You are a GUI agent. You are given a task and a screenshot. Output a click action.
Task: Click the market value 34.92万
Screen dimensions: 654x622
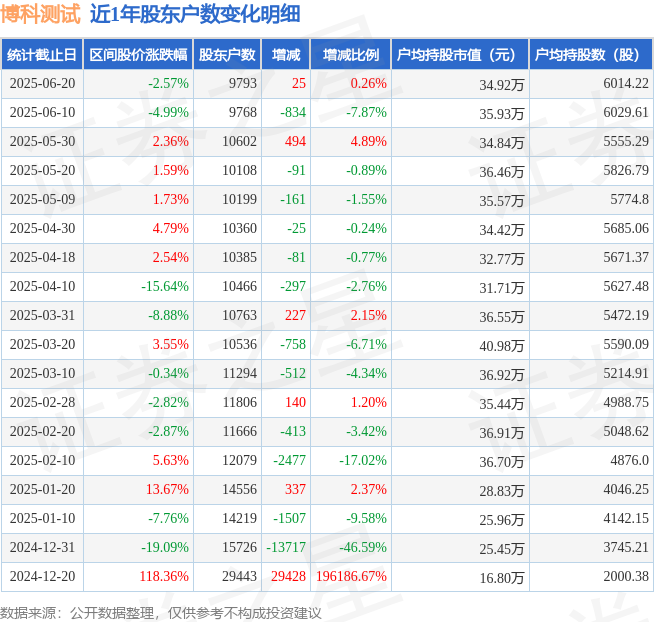coord(502,85)
